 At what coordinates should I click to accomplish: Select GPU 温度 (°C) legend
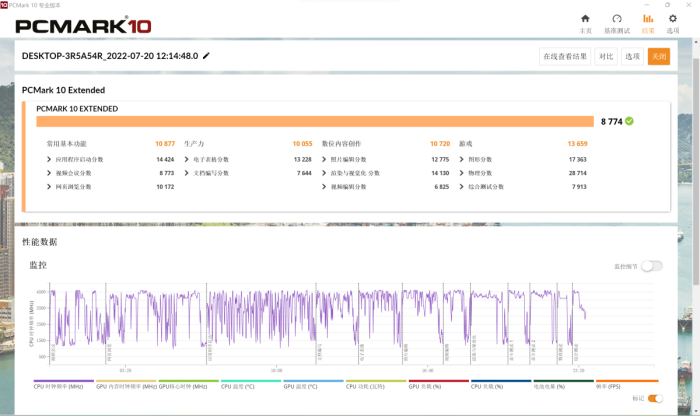click(313, 384)
